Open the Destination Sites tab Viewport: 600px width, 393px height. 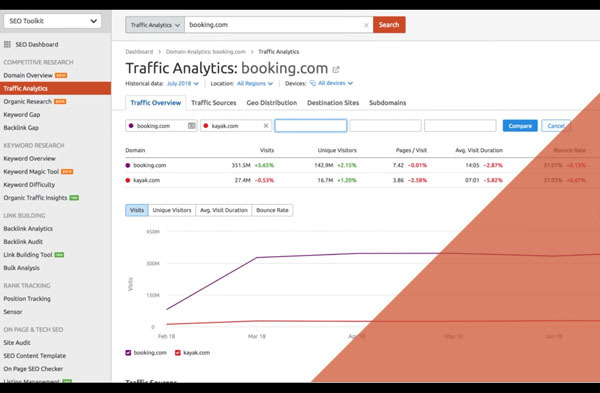click(x=333, y=103)
